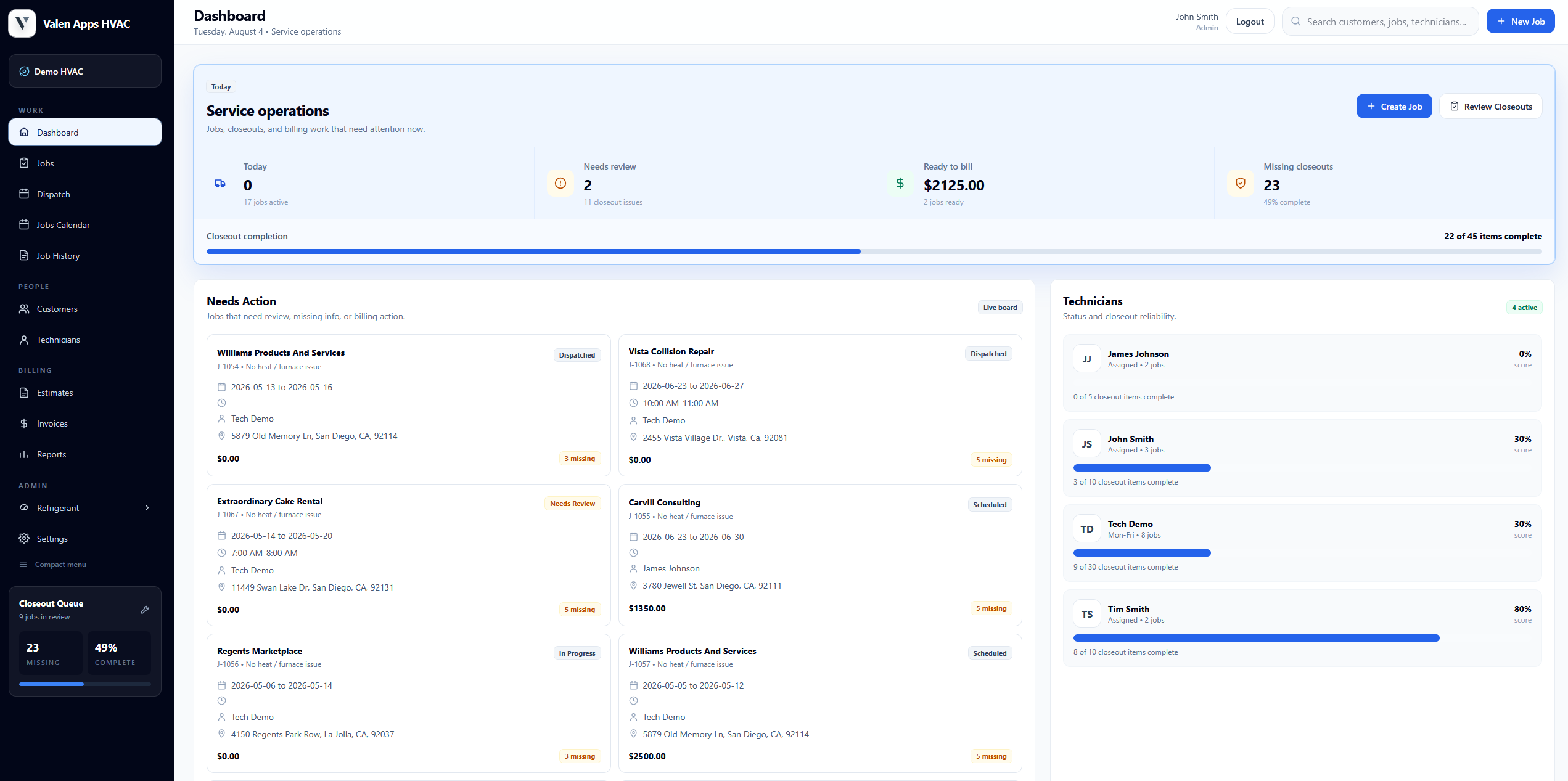Click the Missing closeouts shield icon
1568x781 pixels.
1241,183
